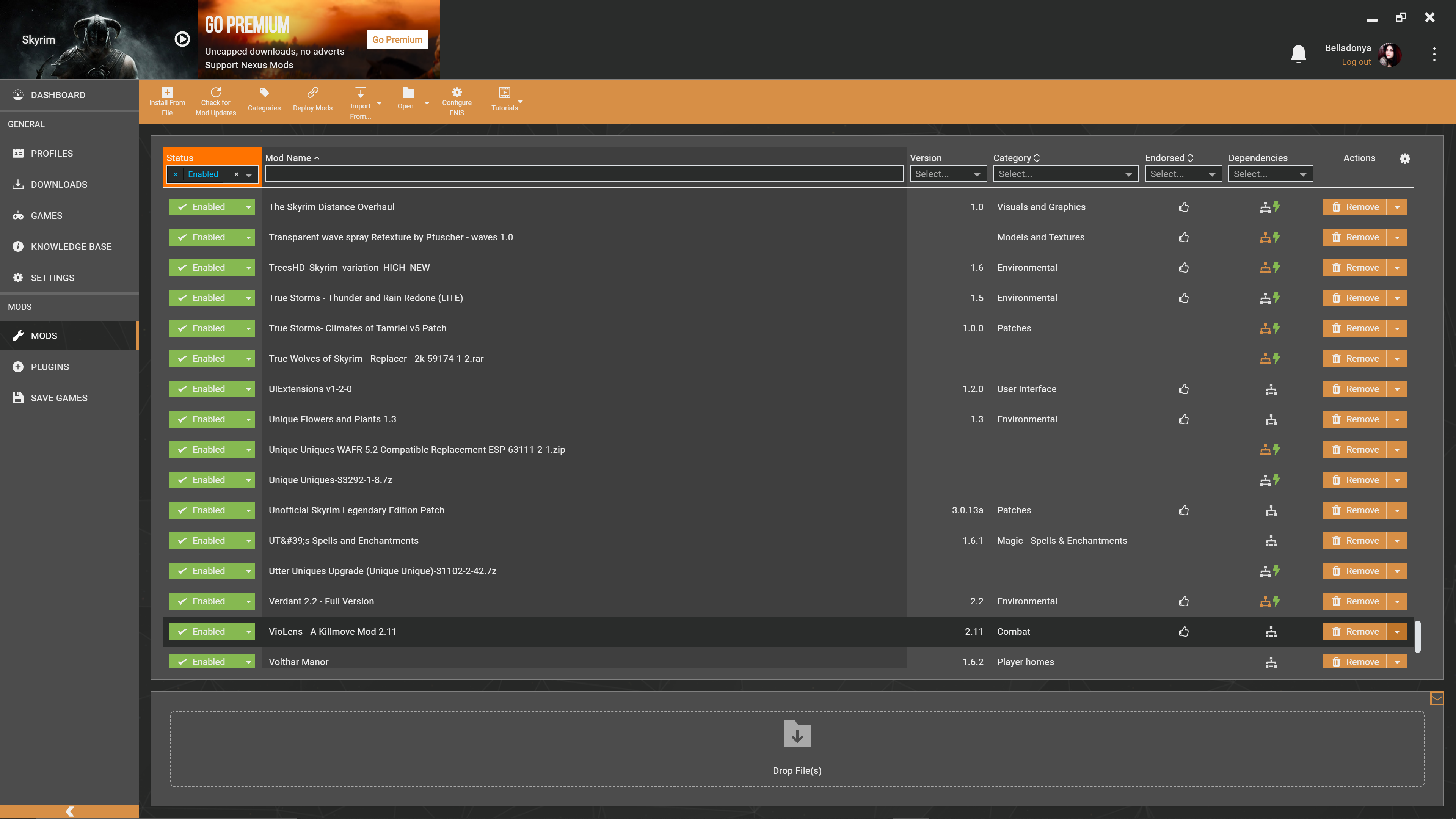Screen dimensions: 1456x819
Task: Open Knowledge Base page
Action: 69,246
